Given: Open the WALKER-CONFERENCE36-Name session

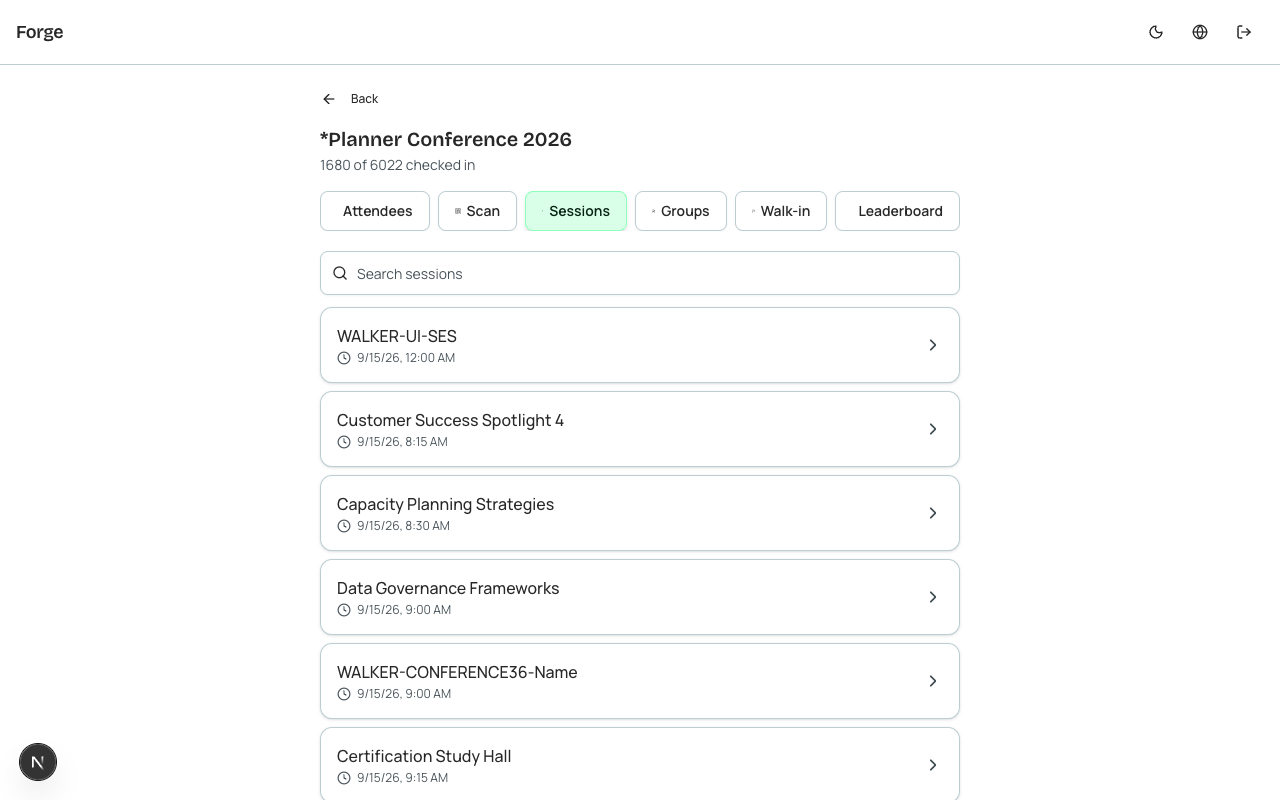Looking at the screenshot, I should pos(640,681).
